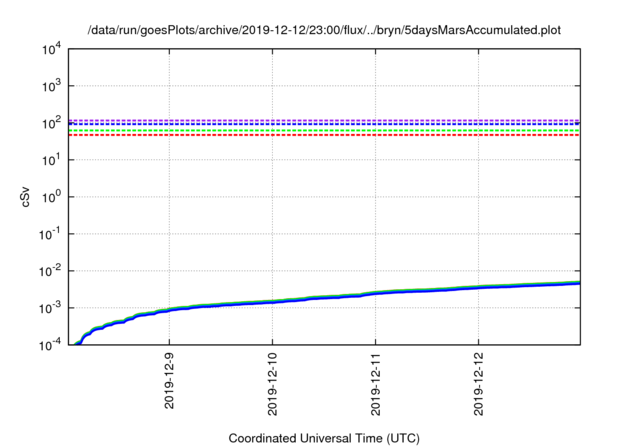This screenshot has height=448, width=640.
Task: Click the cSv y-axis label
Action: pos(26,197)
